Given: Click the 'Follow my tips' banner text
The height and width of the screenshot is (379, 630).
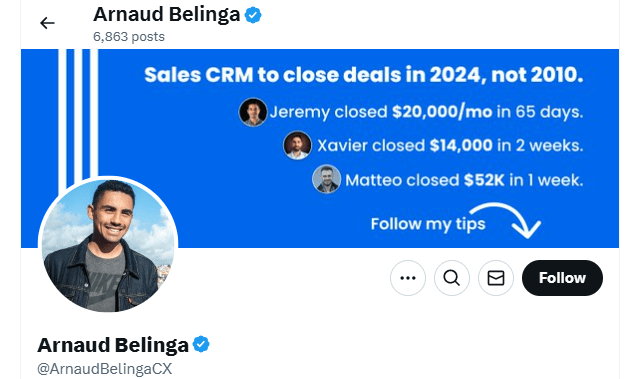Looking at the screenshot, I should [428, 224].
